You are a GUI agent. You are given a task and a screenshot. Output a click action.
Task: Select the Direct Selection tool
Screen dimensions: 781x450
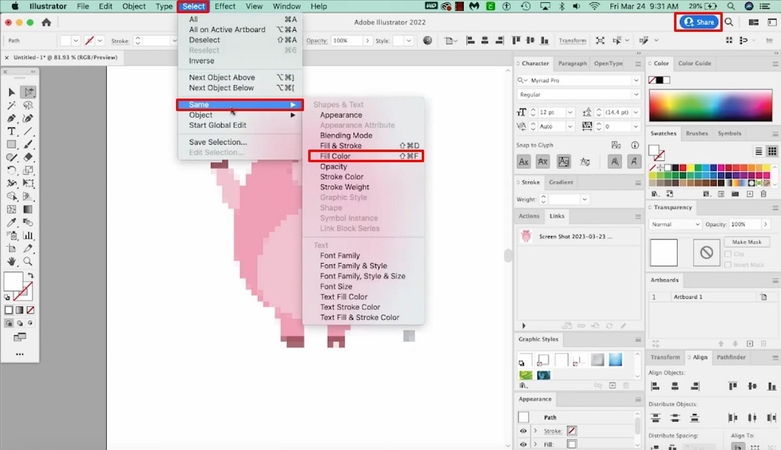tap(28, 92)
